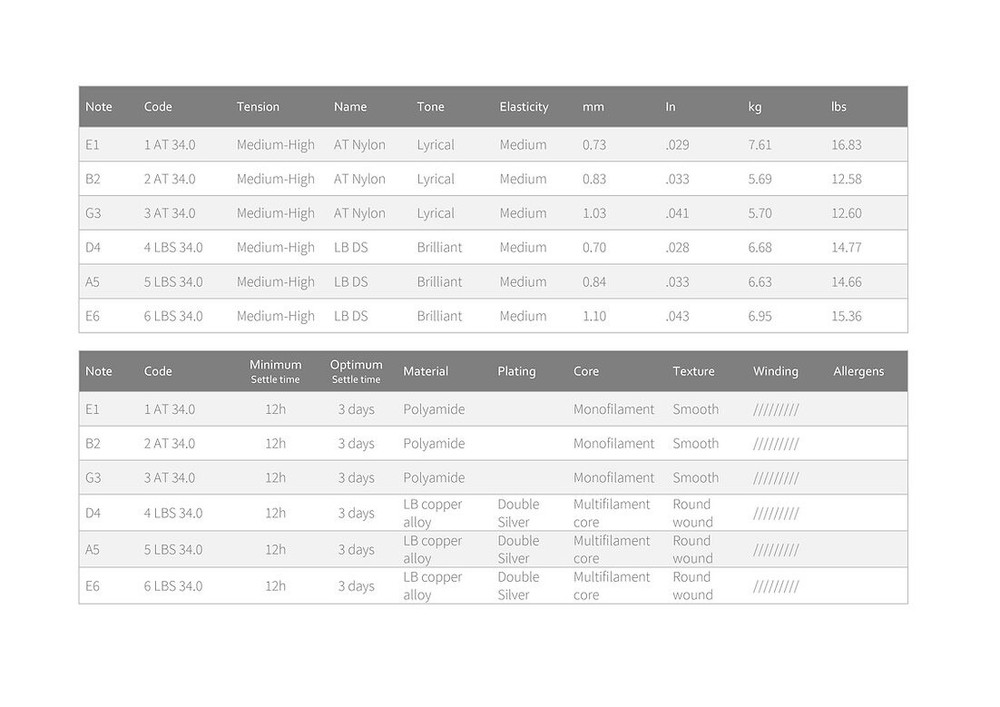
Task: Click the Tension column header
Action: 258,106
